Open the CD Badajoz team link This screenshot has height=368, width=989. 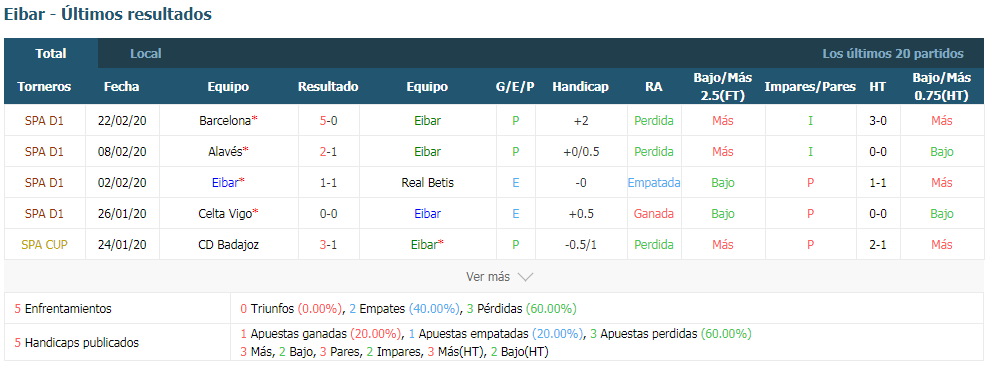click(x=228, y=244)
